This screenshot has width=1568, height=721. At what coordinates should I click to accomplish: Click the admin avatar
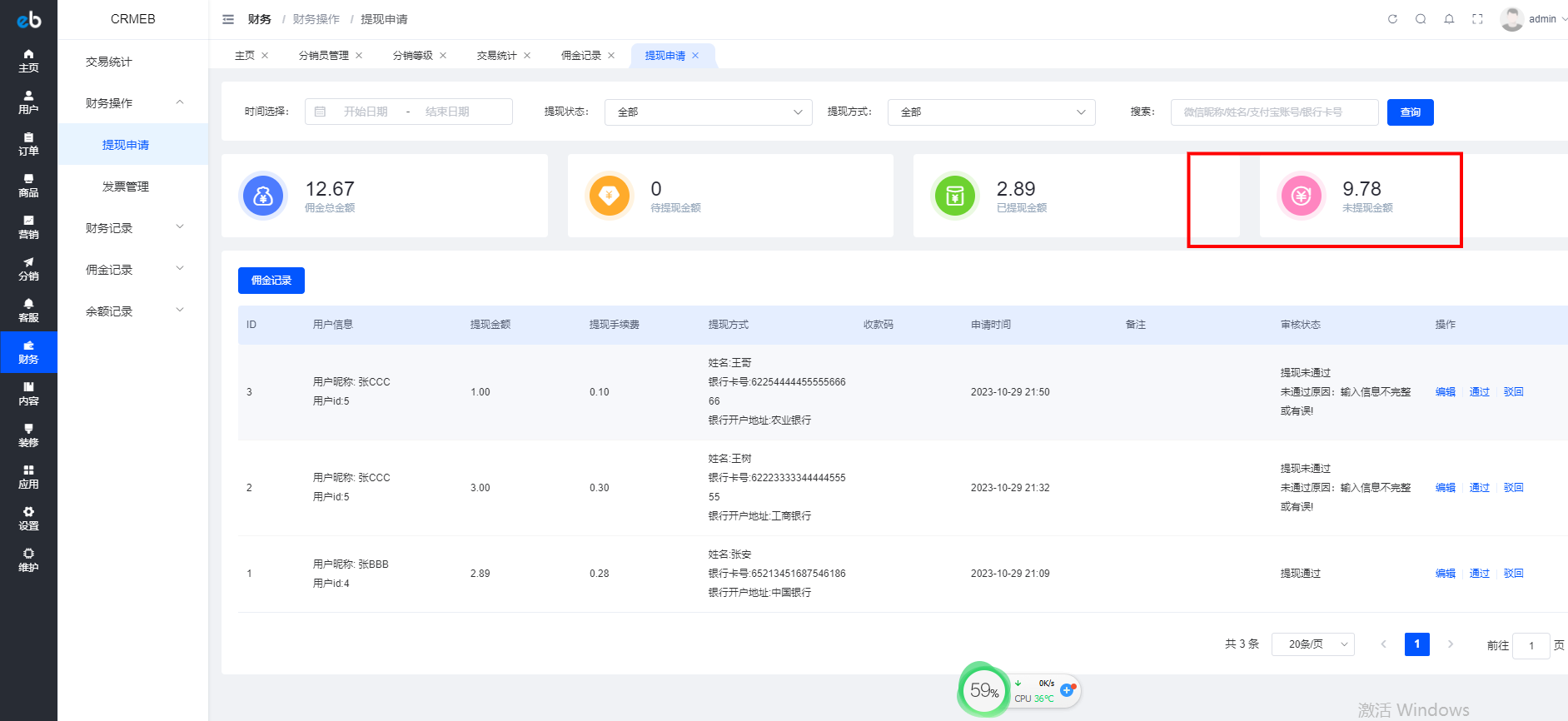pos(1511,19)
